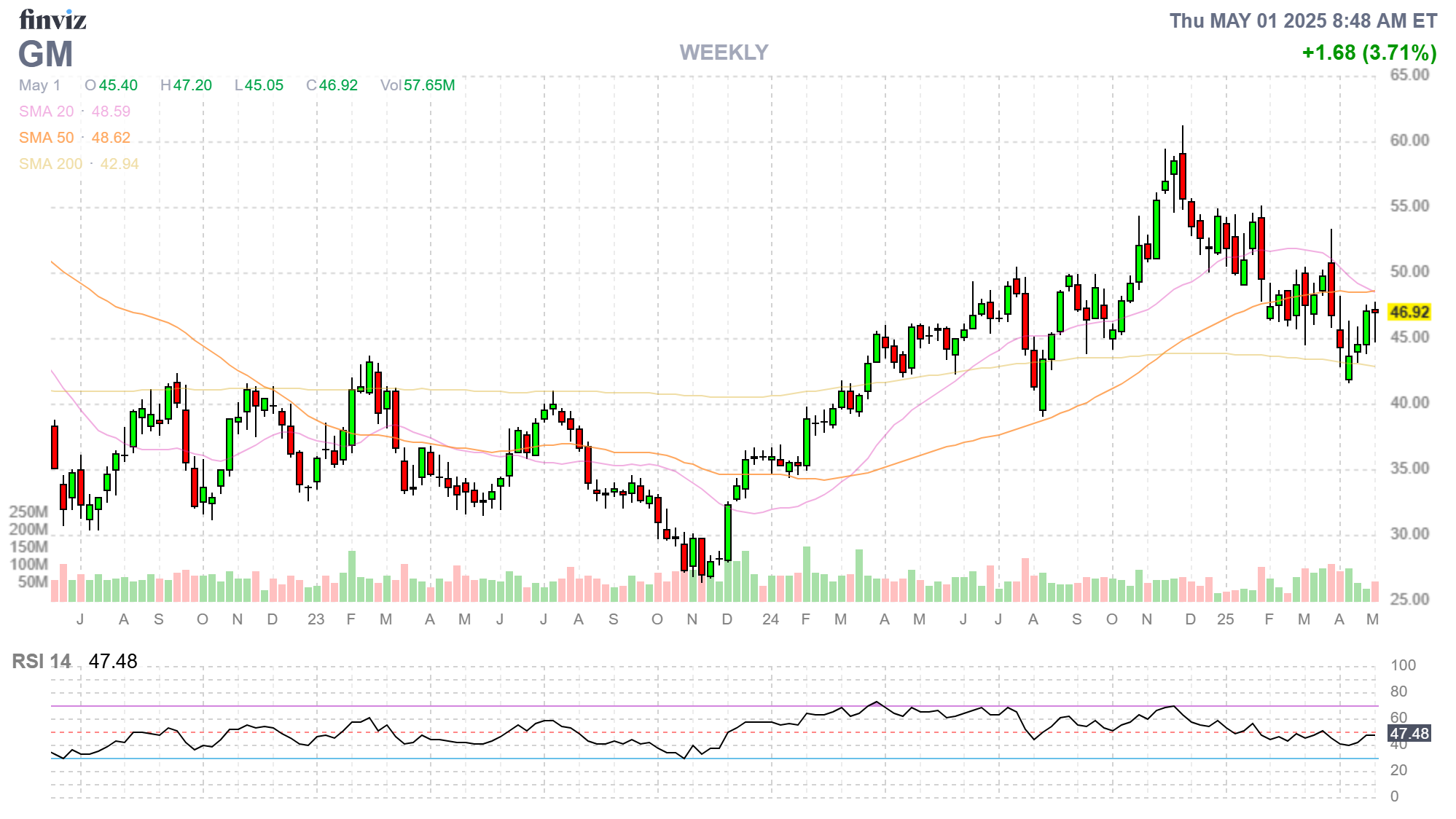Click the GM ticker symbol
The height and width of the screenshot is (819, 1456).
coord(45,55)
